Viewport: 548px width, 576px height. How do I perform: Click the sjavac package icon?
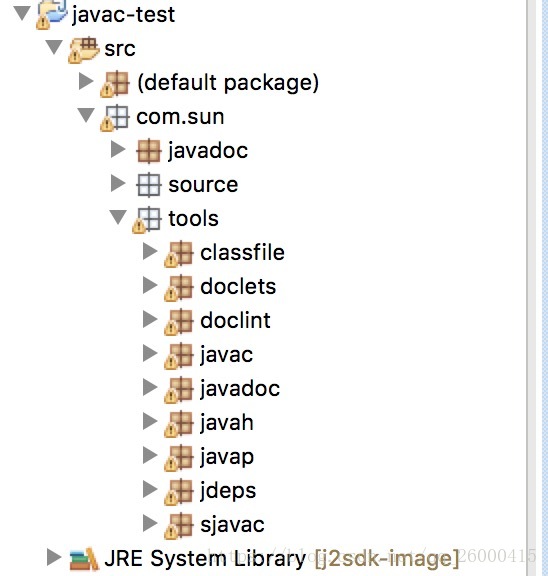tap(179, 526)
